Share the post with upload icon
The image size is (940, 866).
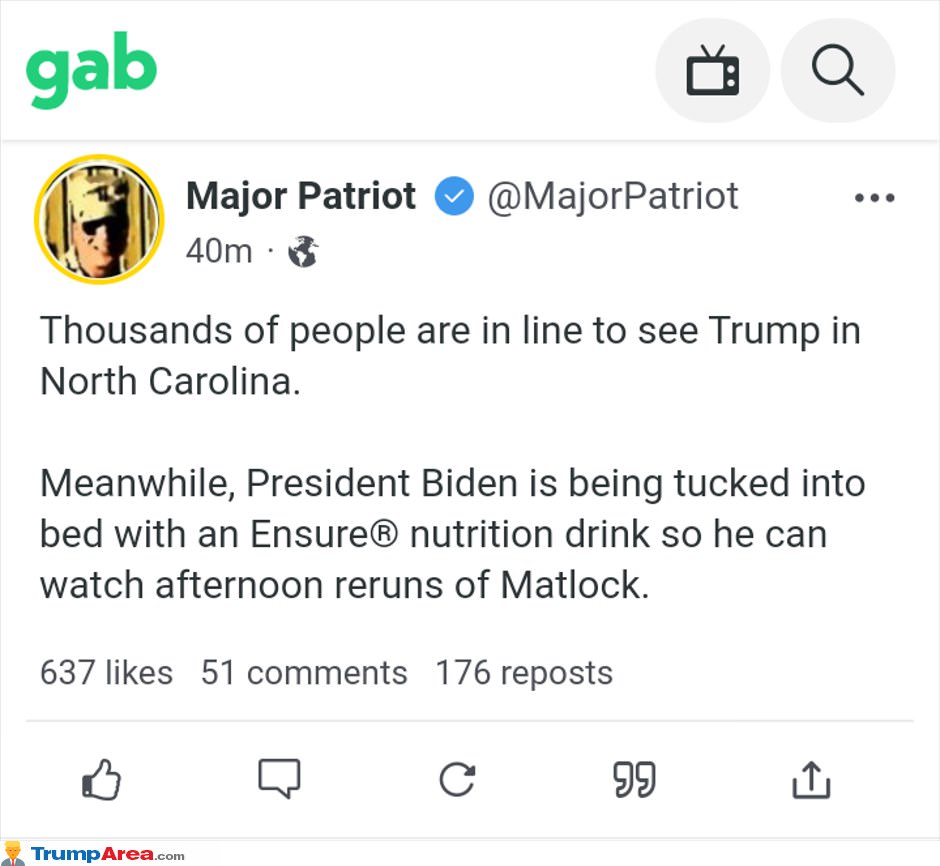[x=811, y=779]
